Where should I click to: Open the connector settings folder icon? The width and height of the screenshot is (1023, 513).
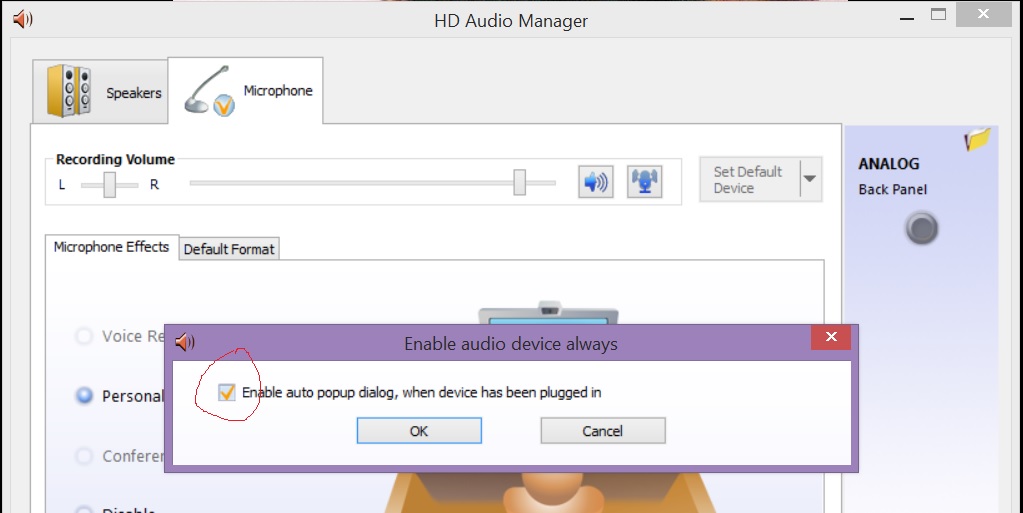tap(977, 139)
